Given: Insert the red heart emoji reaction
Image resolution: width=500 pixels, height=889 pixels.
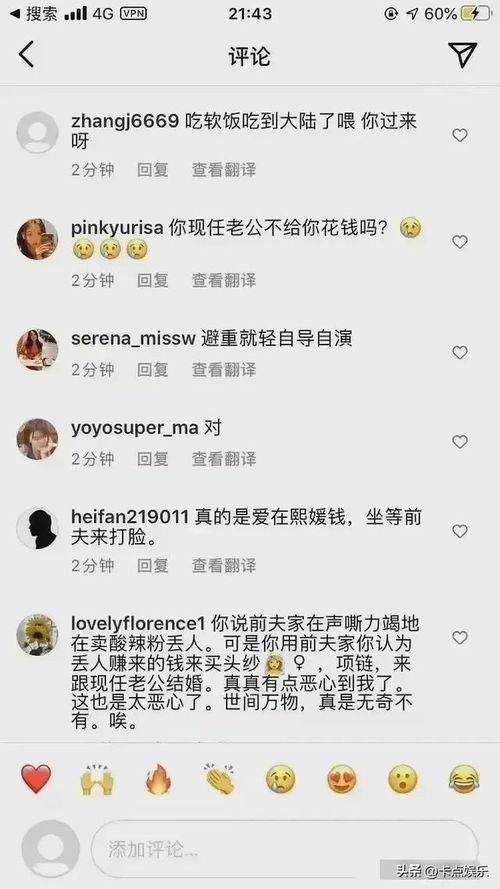Looking at the screenshot, I should (x=36, y=779).
